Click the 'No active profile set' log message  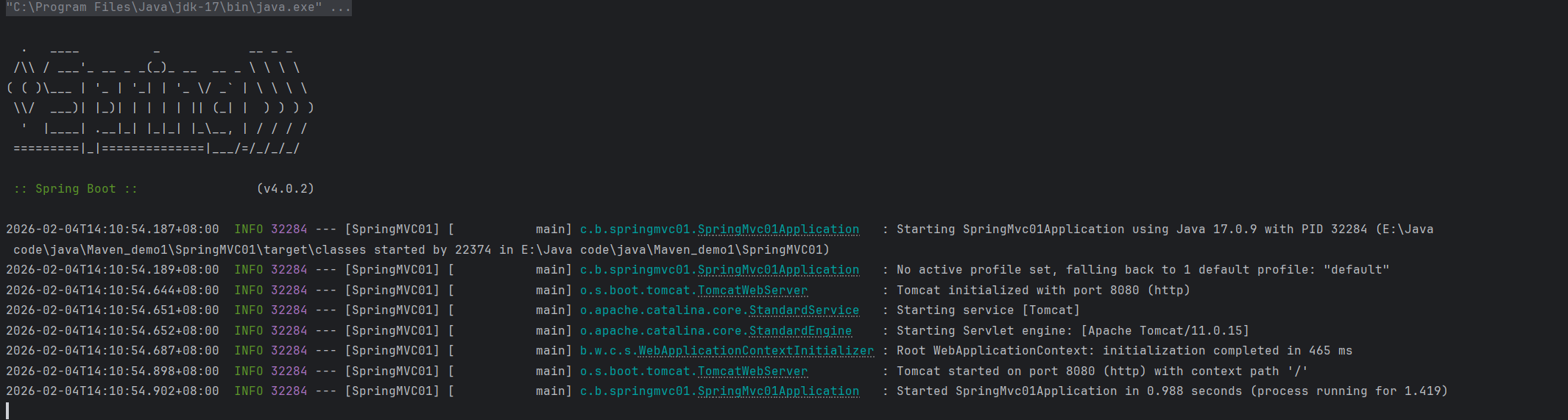1143,270
